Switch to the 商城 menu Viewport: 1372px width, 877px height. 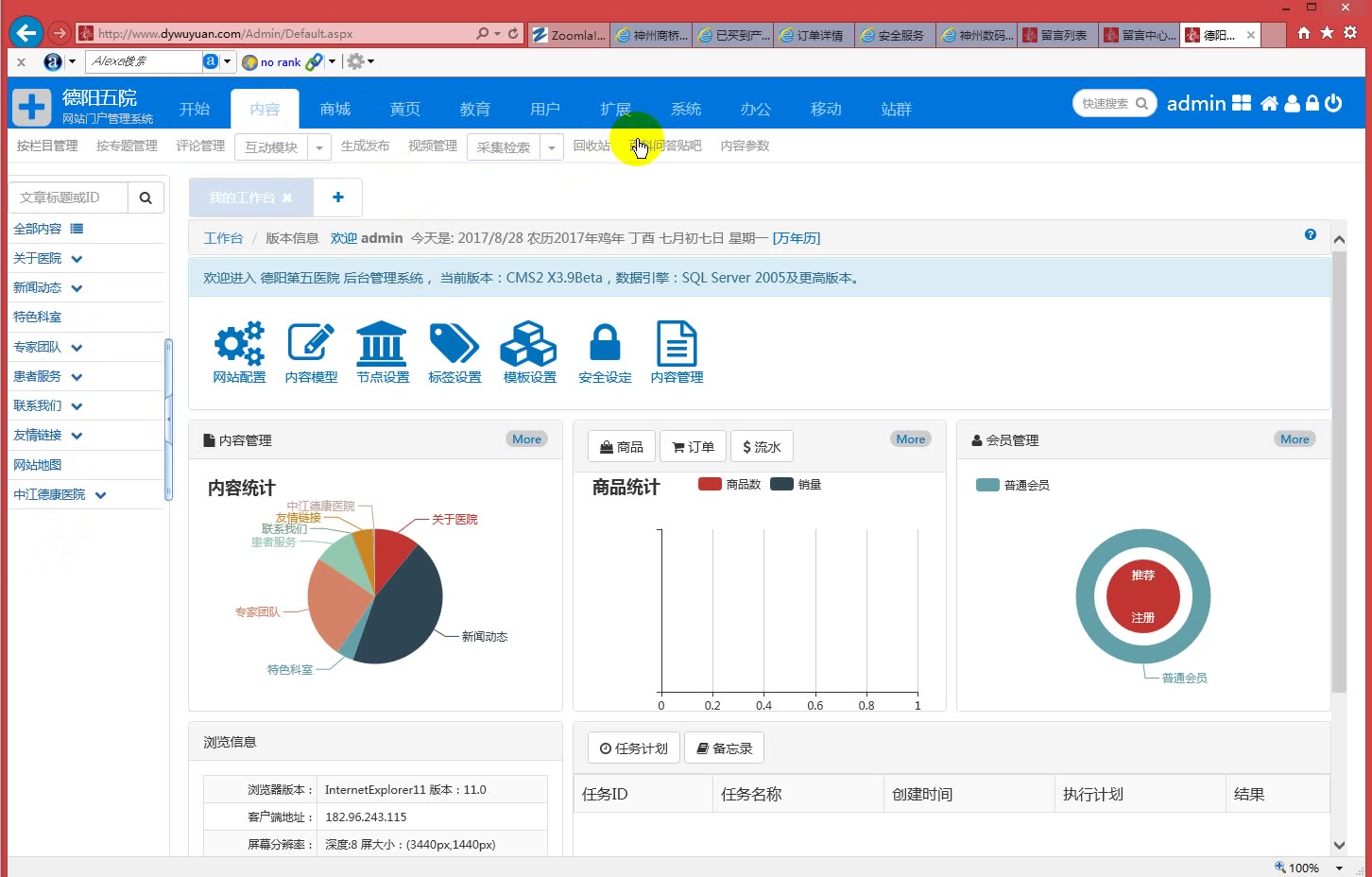334,108
